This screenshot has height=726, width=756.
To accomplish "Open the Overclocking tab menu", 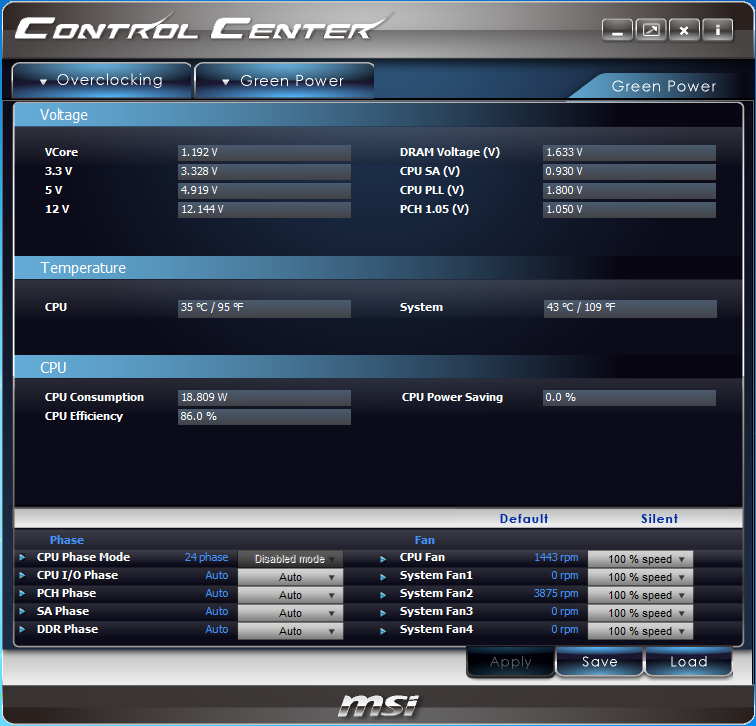I will click(x=102, y=81).
